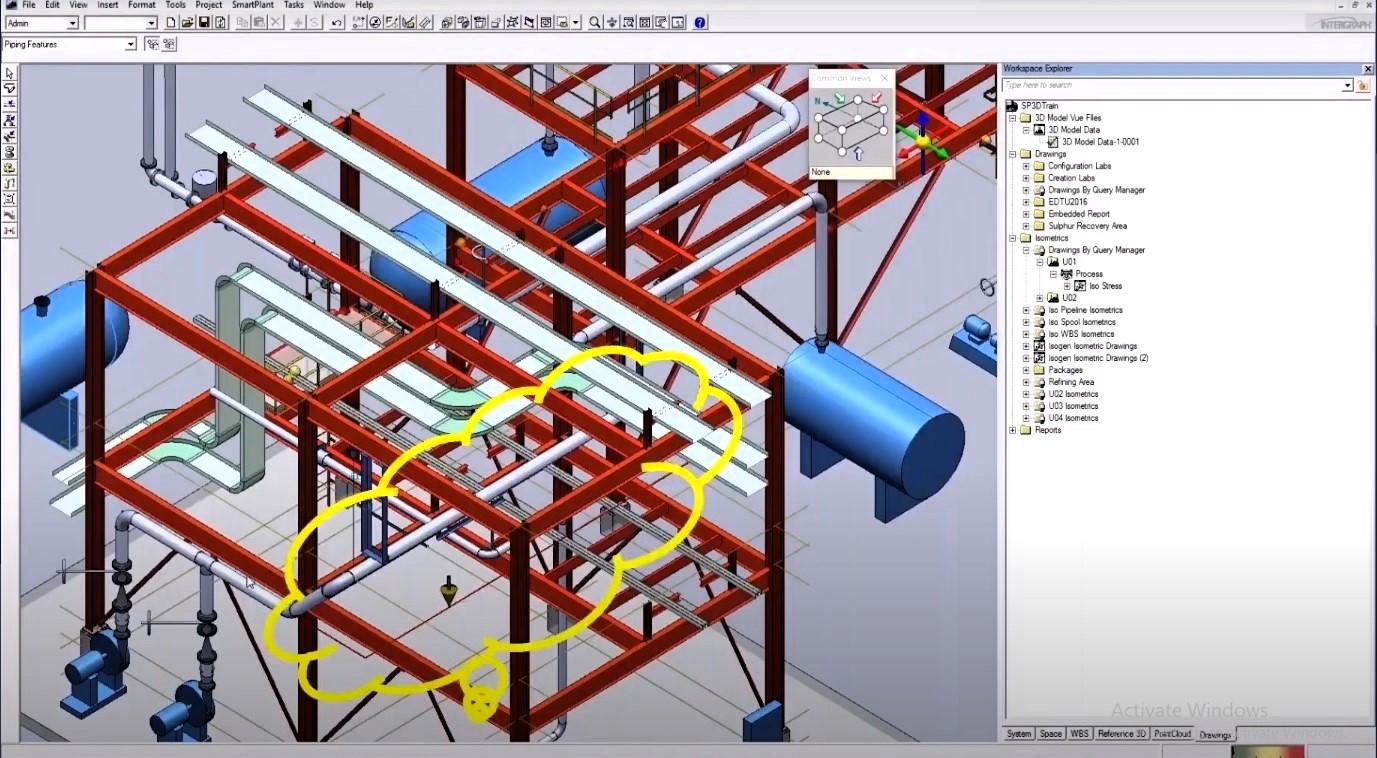The image size is (1377, 758).
Task: Select the arrow Select tool in the left toolbar
Action: click(9, 72)
